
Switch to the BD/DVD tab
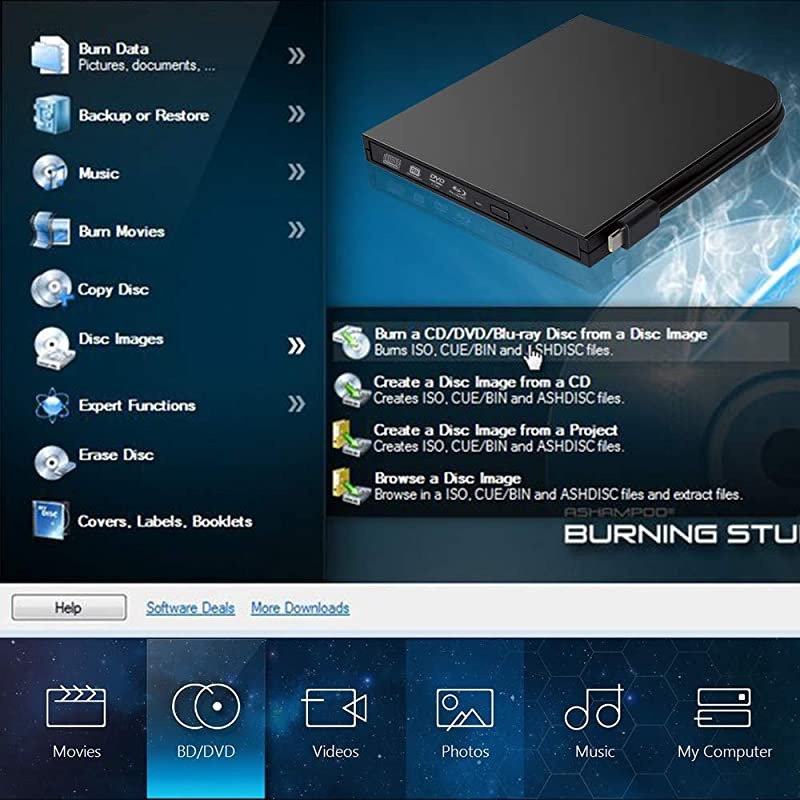pos(207,706)
